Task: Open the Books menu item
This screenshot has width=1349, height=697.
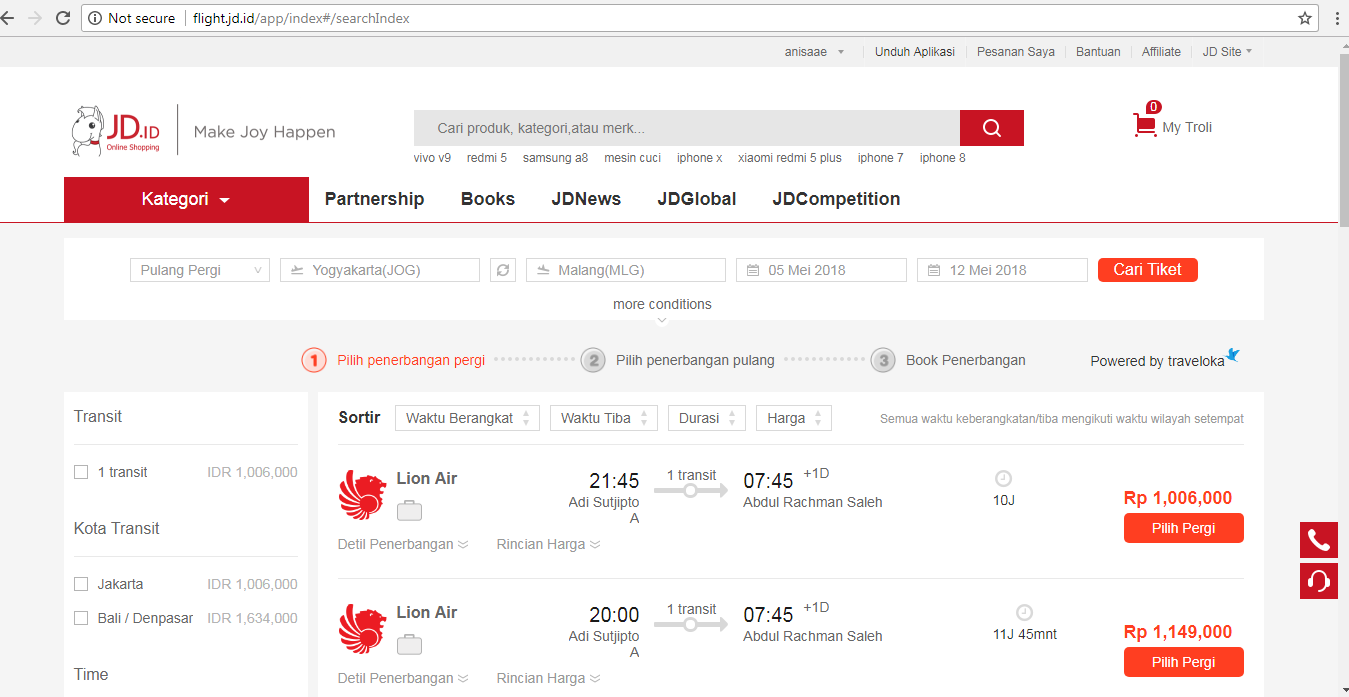Action: tap(488, 199)
